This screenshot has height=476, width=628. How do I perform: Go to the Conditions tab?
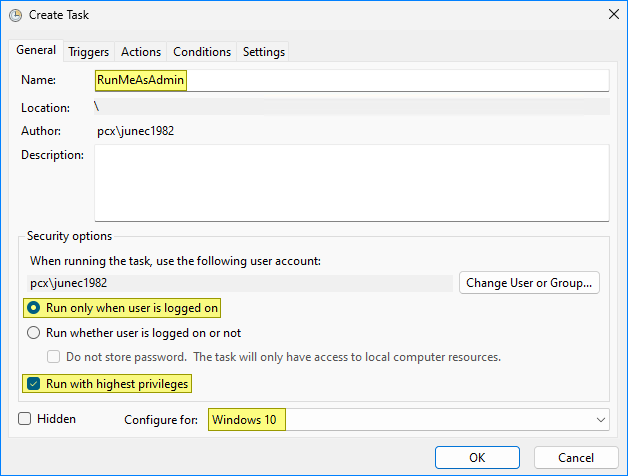[x=202, y=52]
